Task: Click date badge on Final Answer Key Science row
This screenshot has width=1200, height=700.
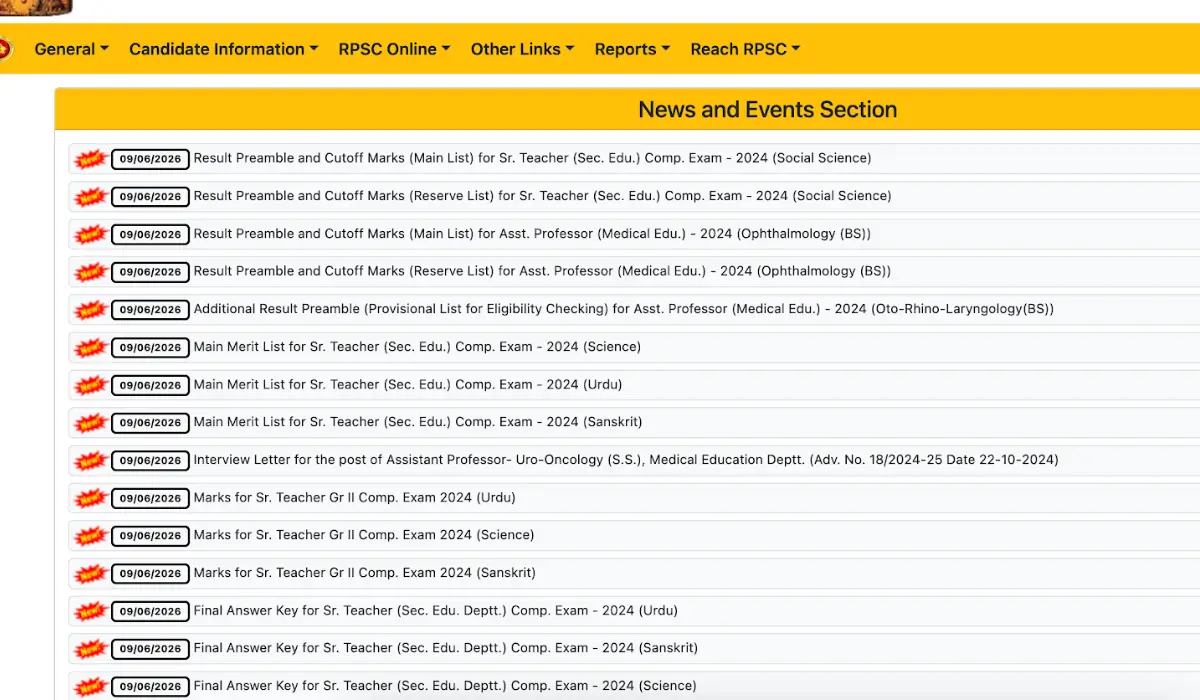Action: click(150, 687)
